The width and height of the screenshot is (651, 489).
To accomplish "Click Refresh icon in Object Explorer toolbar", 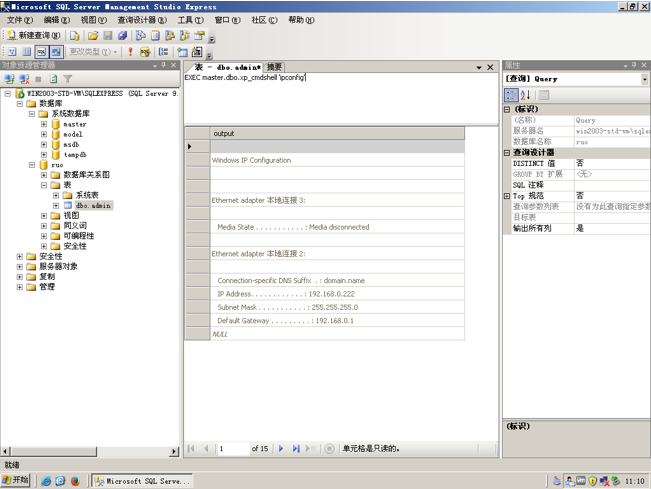I will (54, 79).
